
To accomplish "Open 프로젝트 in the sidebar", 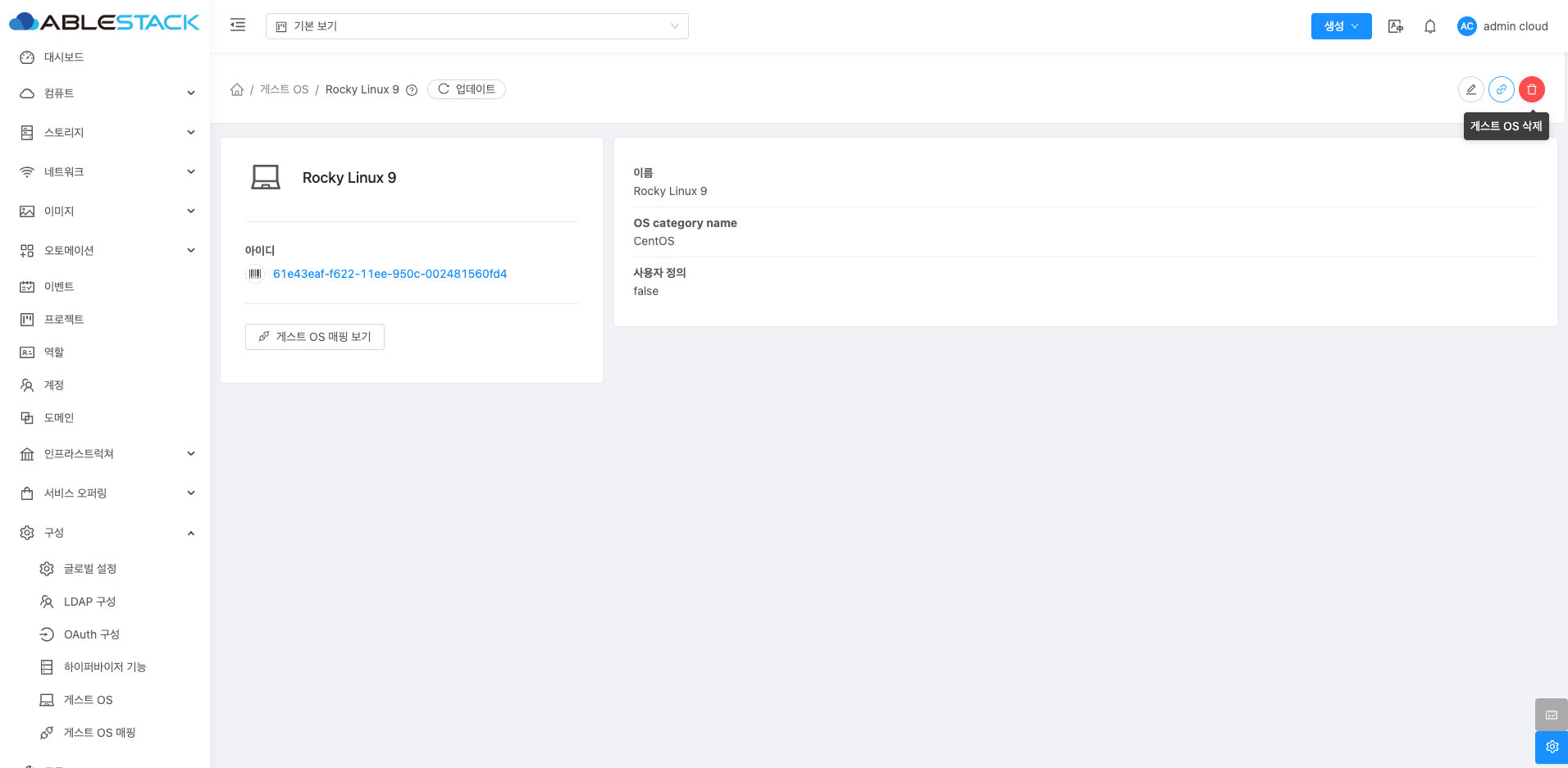I will (105, 320).
